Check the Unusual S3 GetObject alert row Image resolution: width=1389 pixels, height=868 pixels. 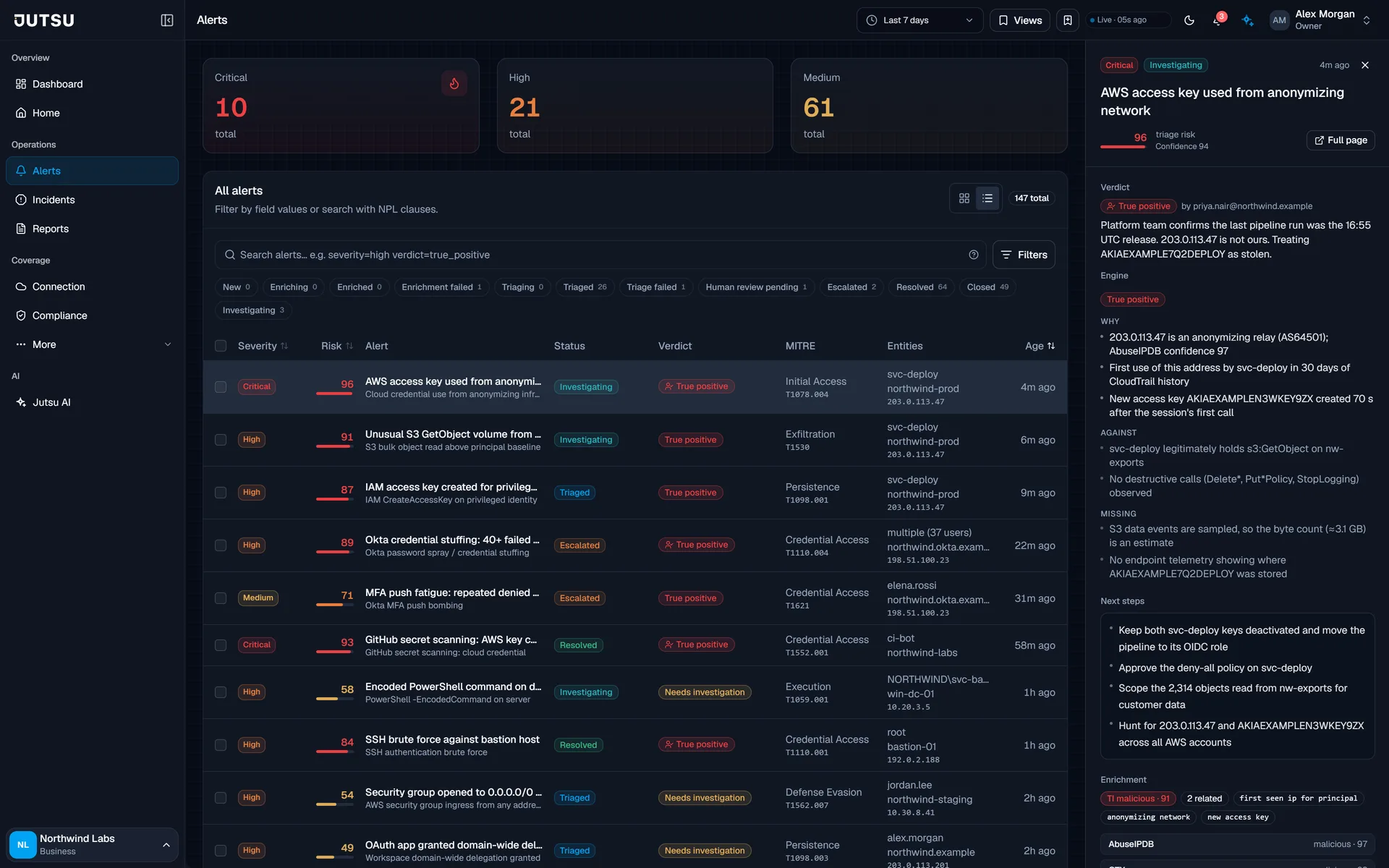pyautogui.click(x=221, y=440)
